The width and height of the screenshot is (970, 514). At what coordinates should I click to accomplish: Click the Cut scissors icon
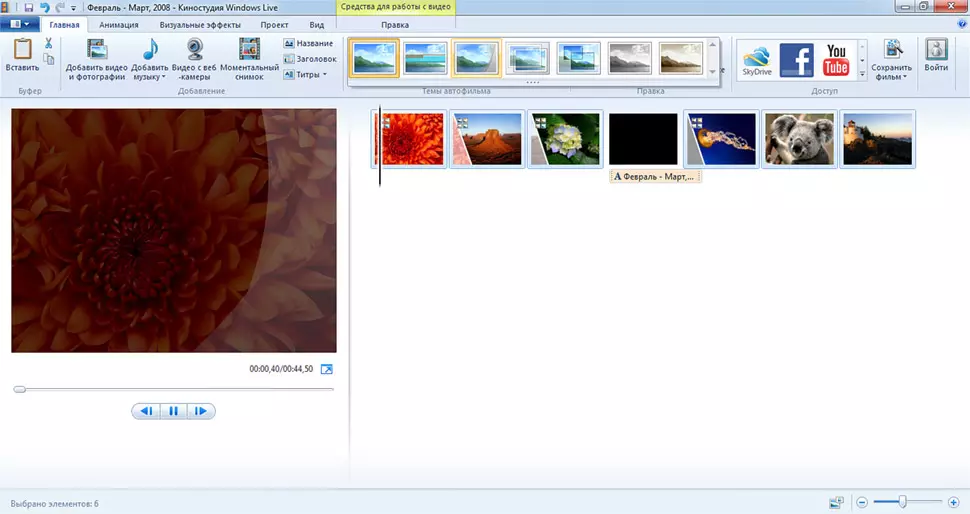coord(49,43)
